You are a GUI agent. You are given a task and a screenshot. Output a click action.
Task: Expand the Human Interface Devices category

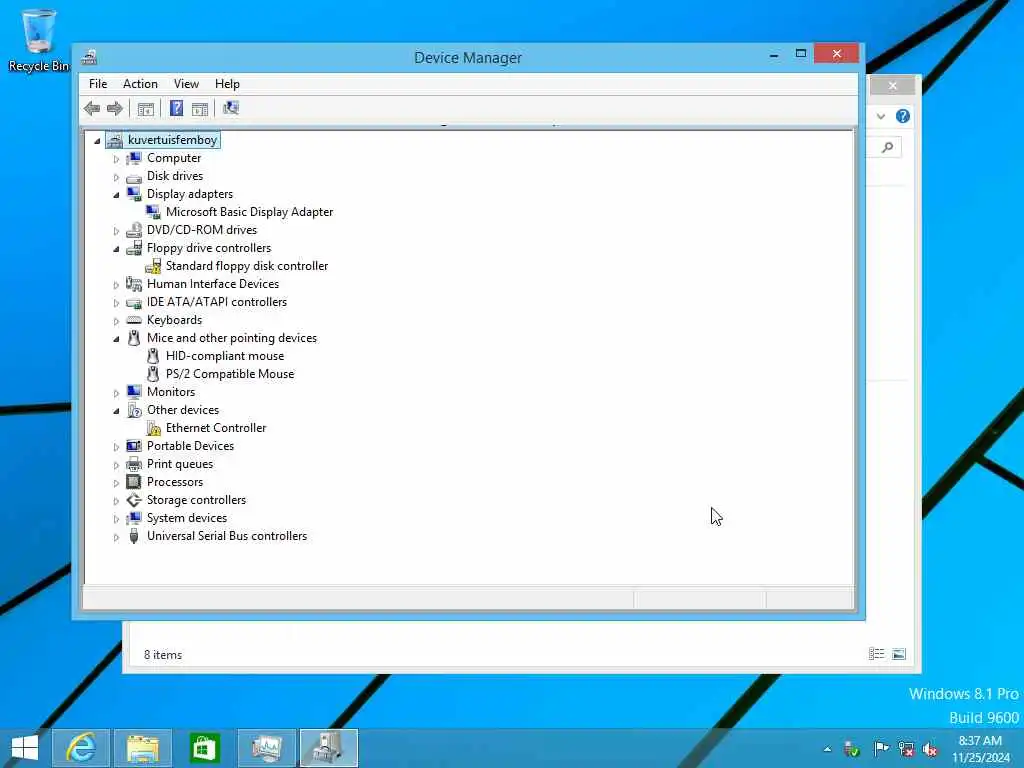[x=116, y=285]
